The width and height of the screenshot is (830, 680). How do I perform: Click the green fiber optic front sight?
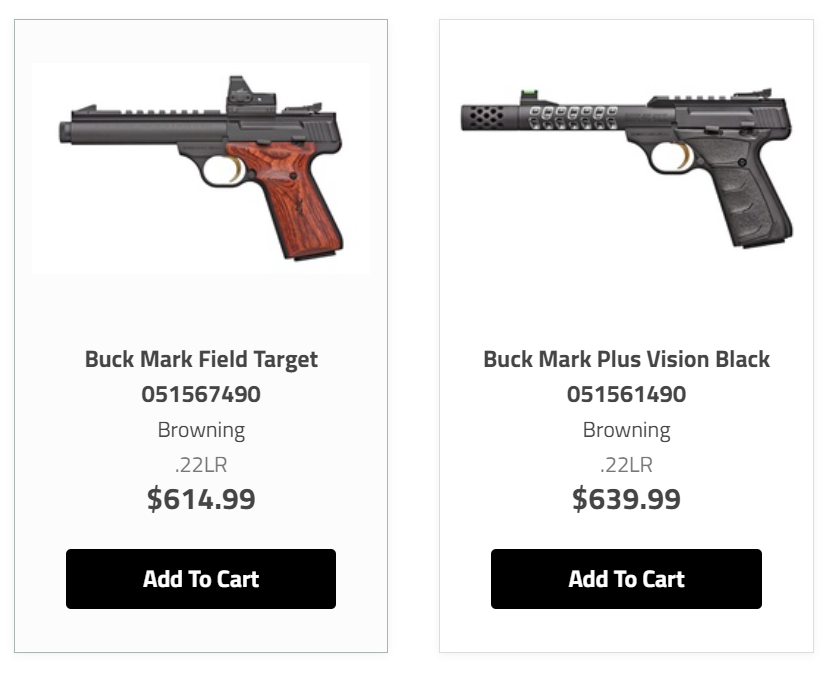point(529,95)
